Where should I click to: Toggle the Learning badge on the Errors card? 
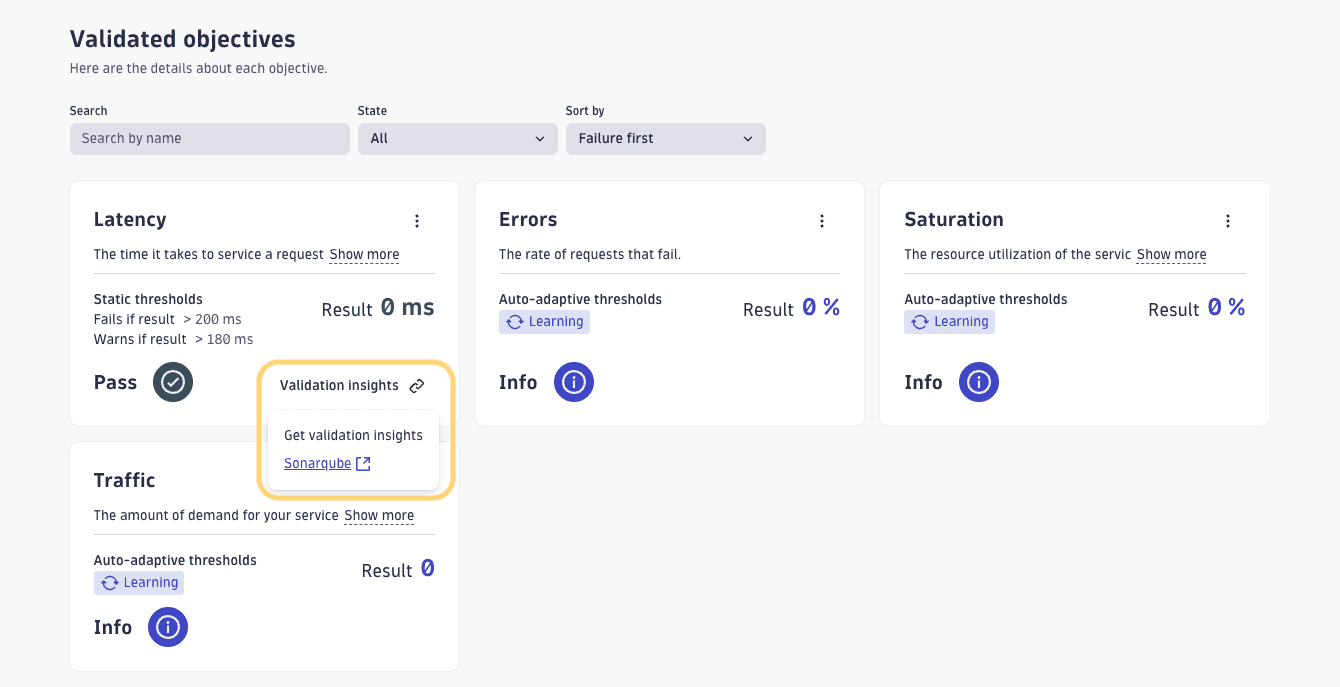[x=544, y=321]
